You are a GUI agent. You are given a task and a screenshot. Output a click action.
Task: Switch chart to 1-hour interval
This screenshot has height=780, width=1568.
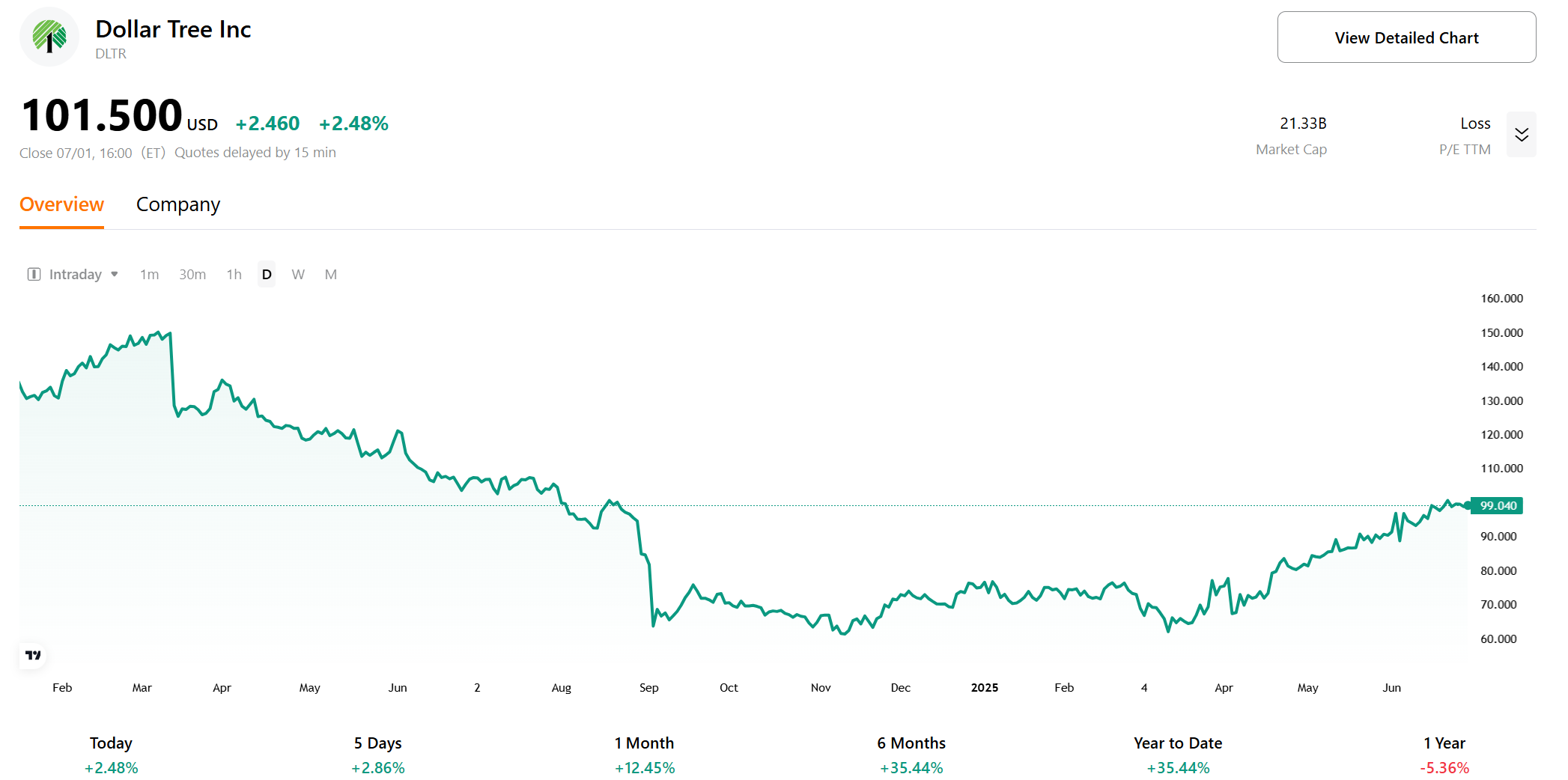pyautogui.click(x=233, y=274)
